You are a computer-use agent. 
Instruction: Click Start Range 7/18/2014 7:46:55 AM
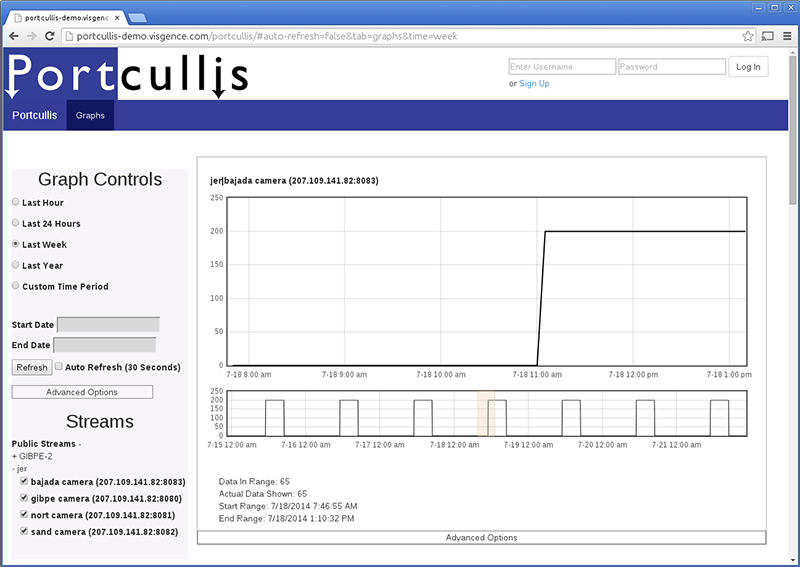click(x=288, y=506)
